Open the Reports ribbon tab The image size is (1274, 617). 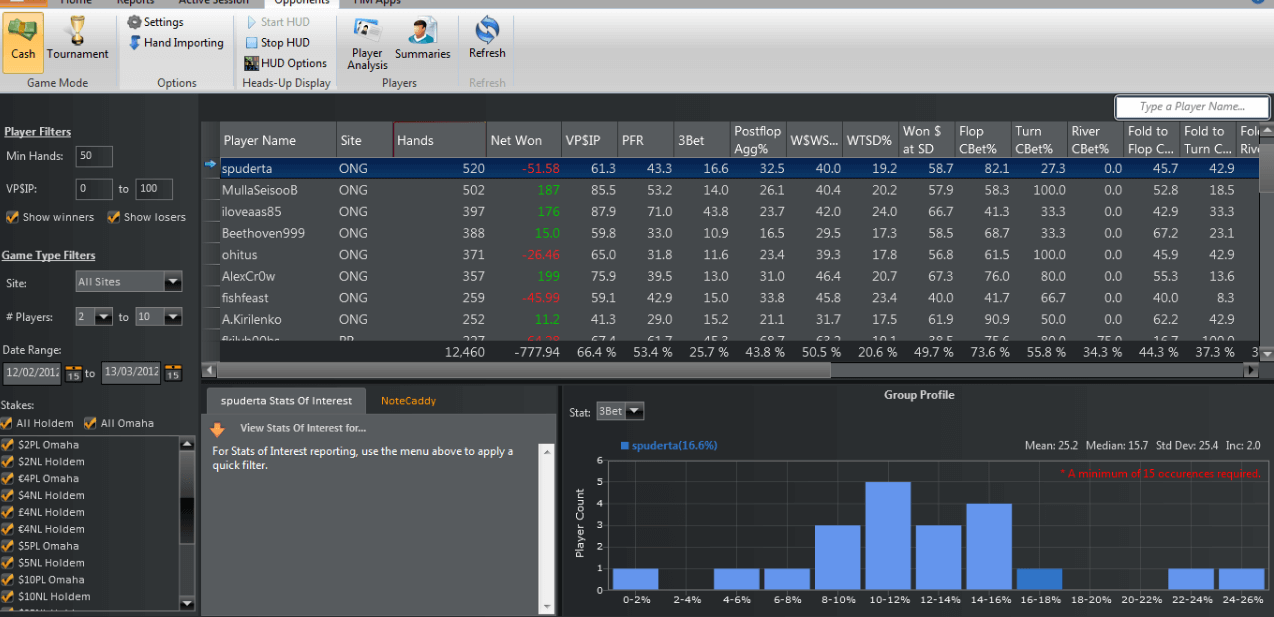(x=135, y=2)
